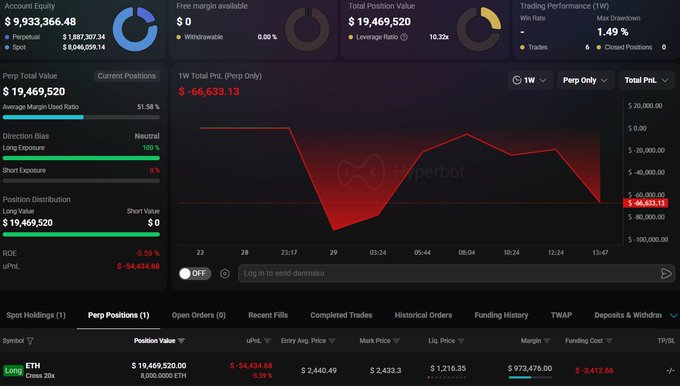Click the 1W Total PnL $ -66,633.13 value

(x=209, y=92)
